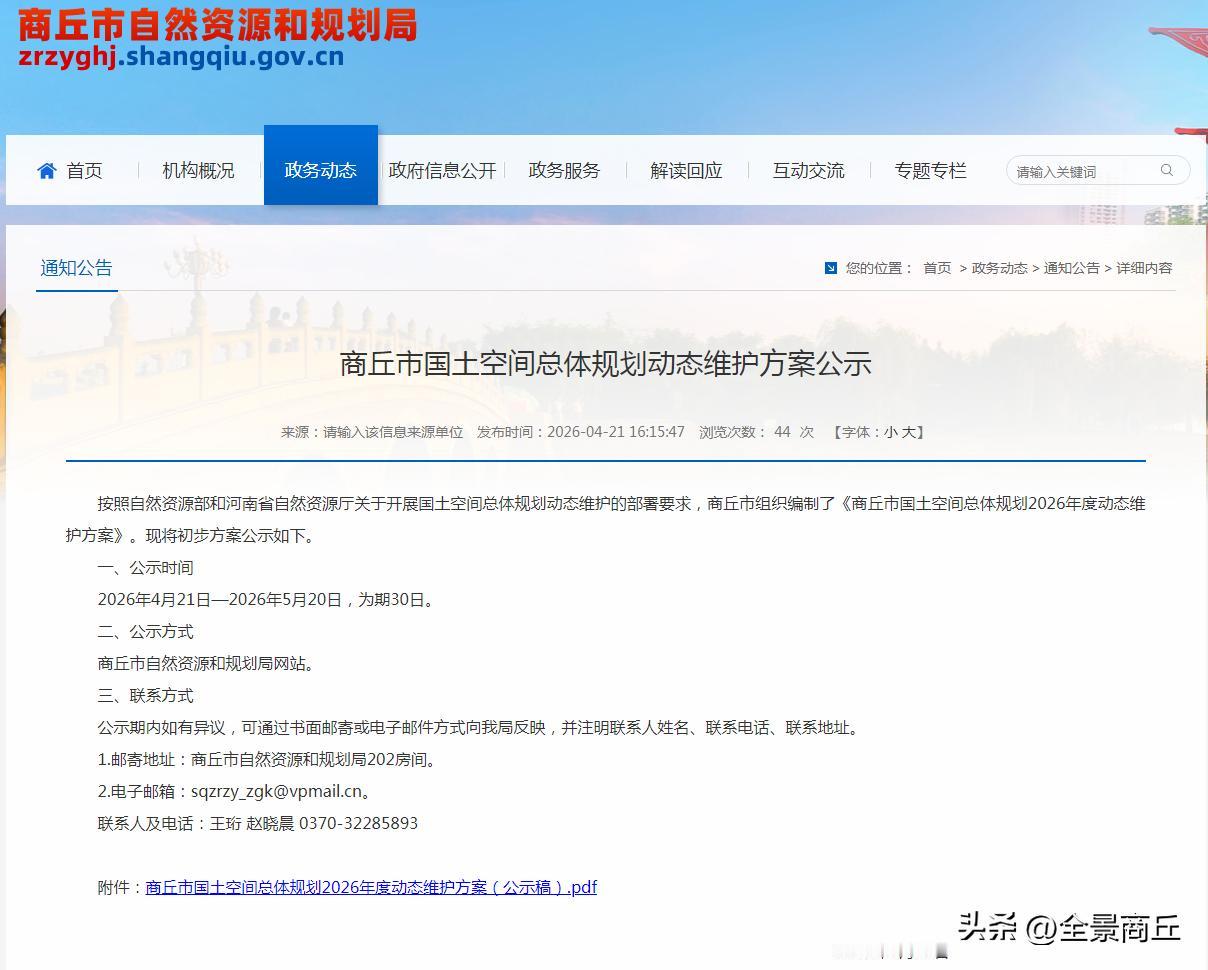Set font size to 大
Viewport: 1208px width, 970px height.
pos(909,432)
